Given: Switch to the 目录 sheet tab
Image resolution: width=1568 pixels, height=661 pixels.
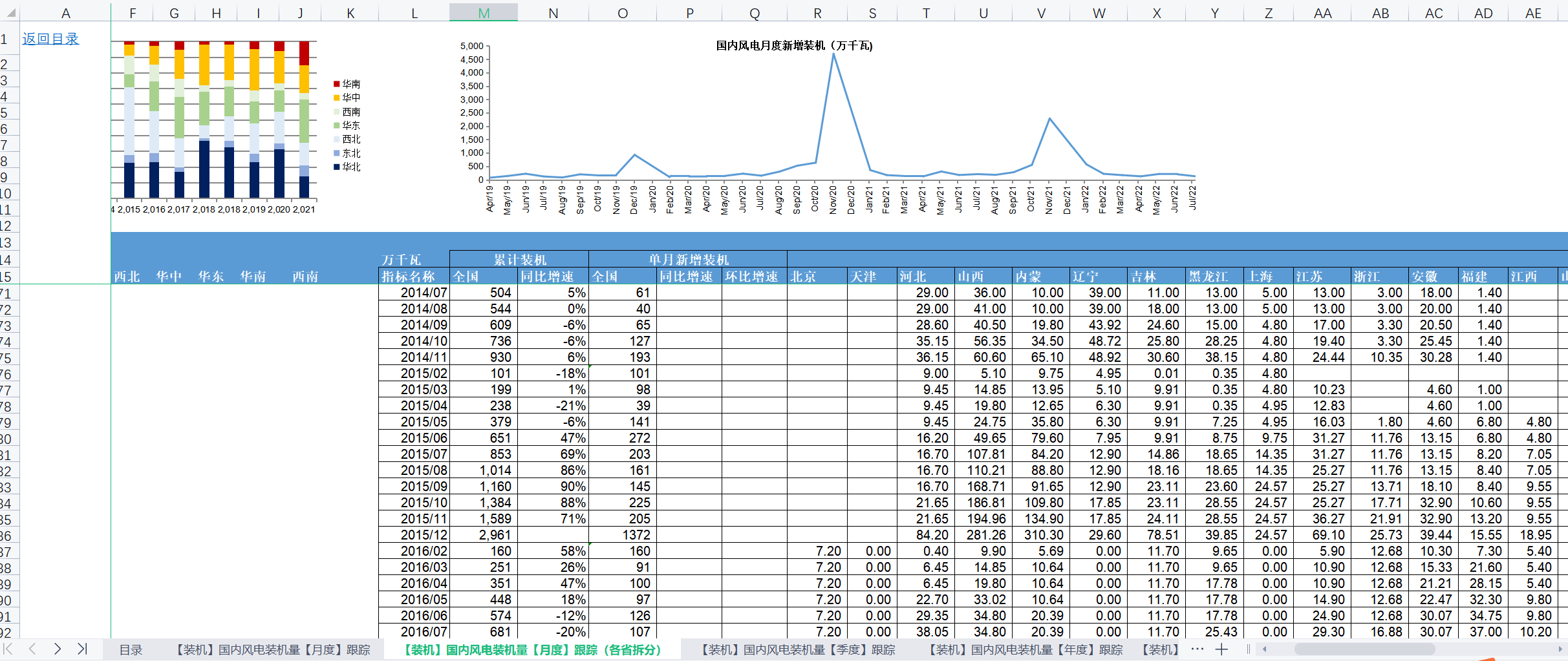Looking at the screenshot, I should [x=131, y=649].
